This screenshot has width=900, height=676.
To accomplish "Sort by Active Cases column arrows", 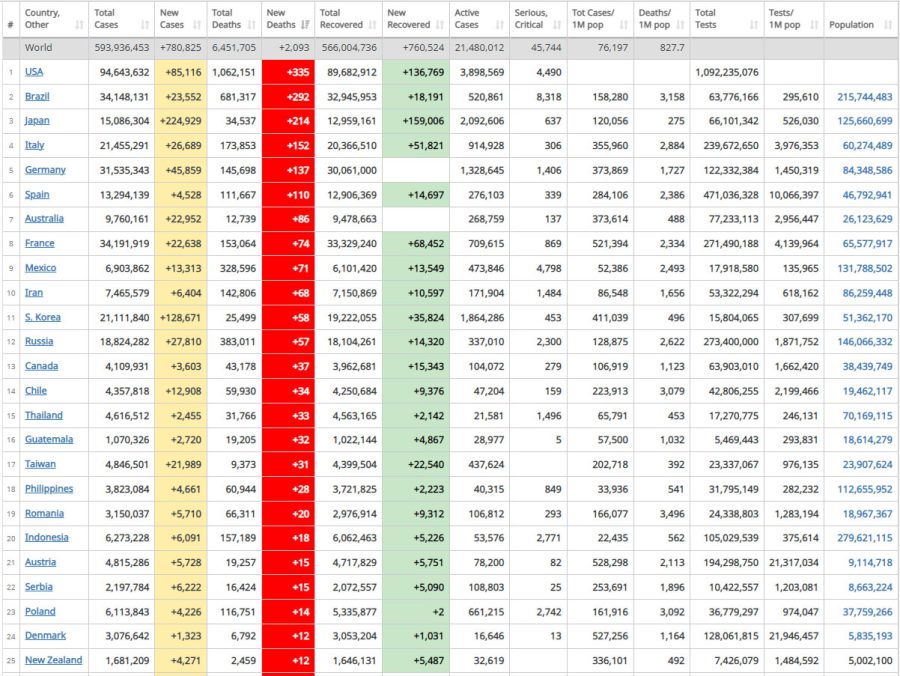I will point(499,25).
